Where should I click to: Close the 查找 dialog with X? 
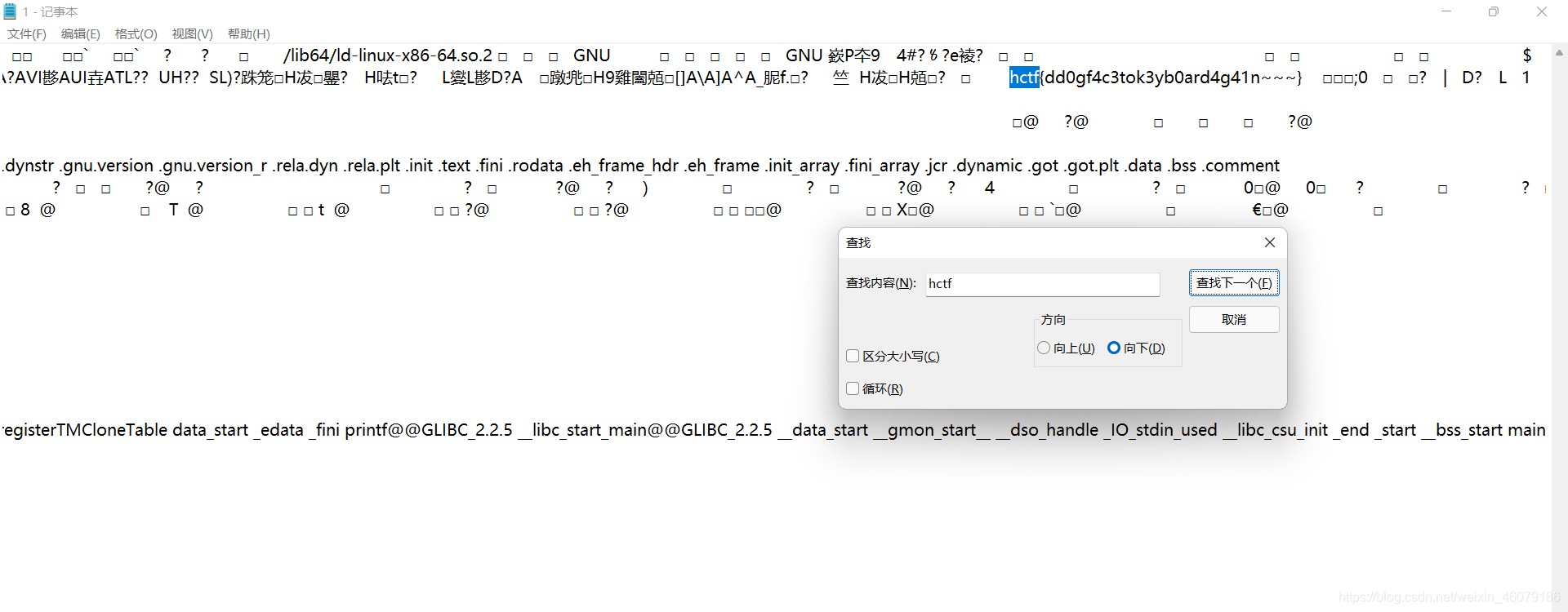[1270, 242]
